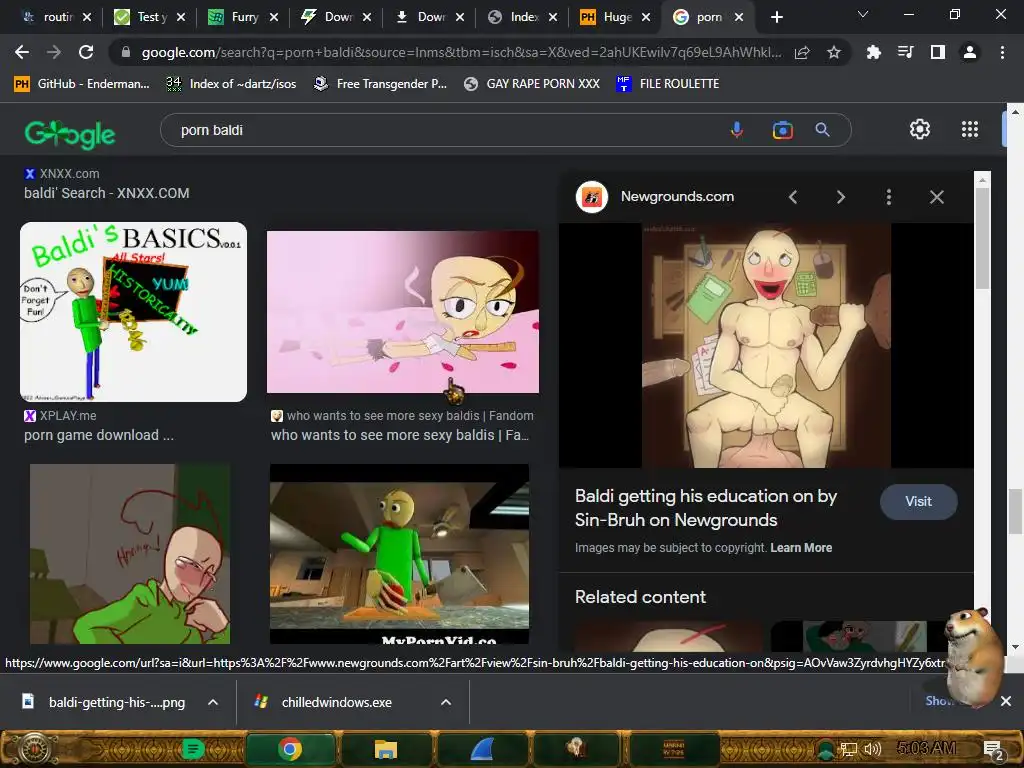
Task: Click the taskbar volume speaker icon
Action: (x=872, y=749)
